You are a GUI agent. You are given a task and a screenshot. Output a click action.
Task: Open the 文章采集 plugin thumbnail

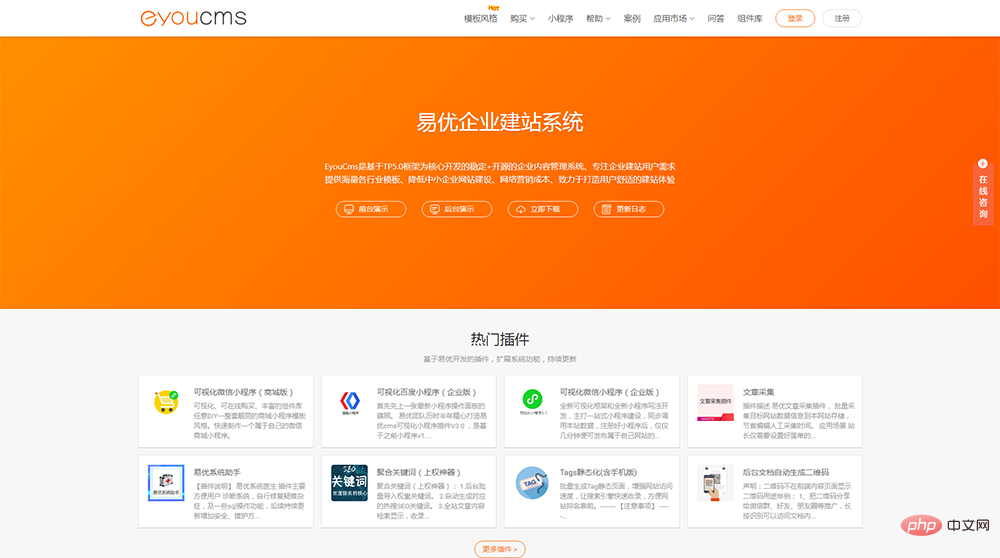pos(715,402)
